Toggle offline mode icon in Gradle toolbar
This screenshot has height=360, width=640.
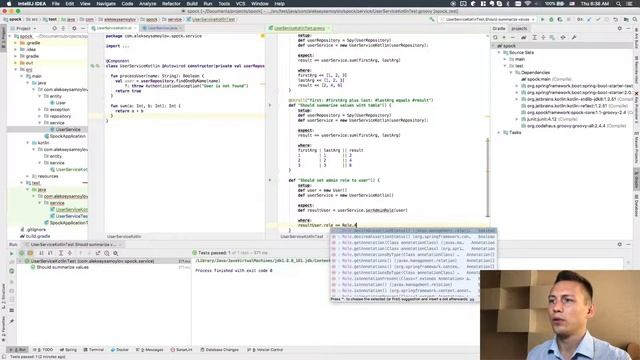(x=563, y=38)
